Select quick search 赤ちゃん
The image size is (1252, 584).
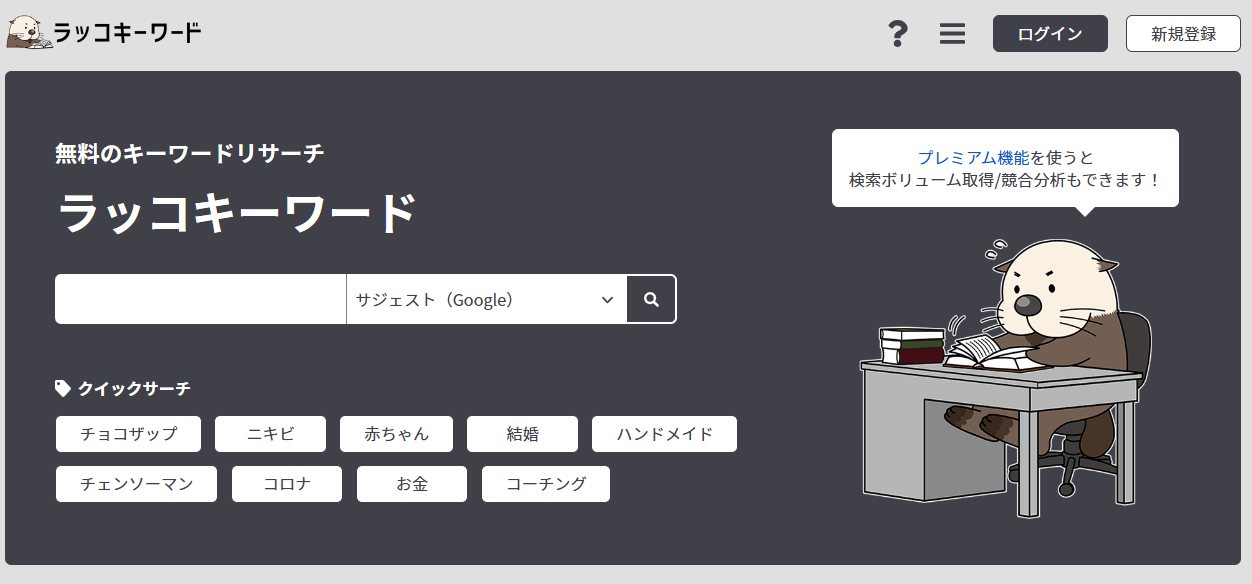[x=396, y=434]
